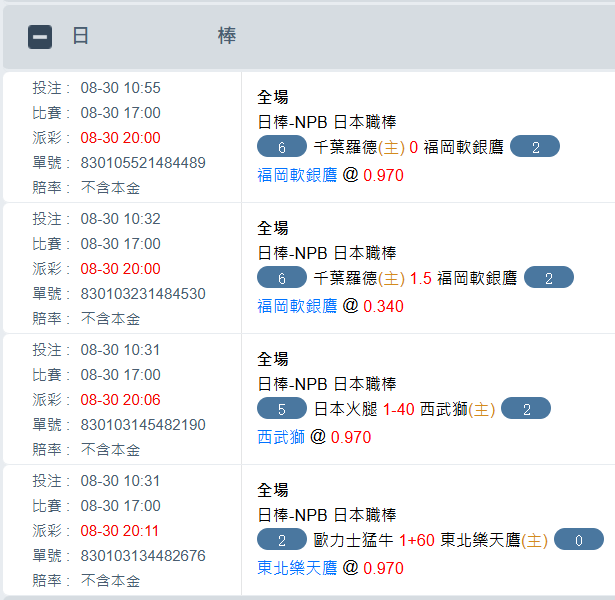Select payout time for order 830105521484489

(120, 138)
